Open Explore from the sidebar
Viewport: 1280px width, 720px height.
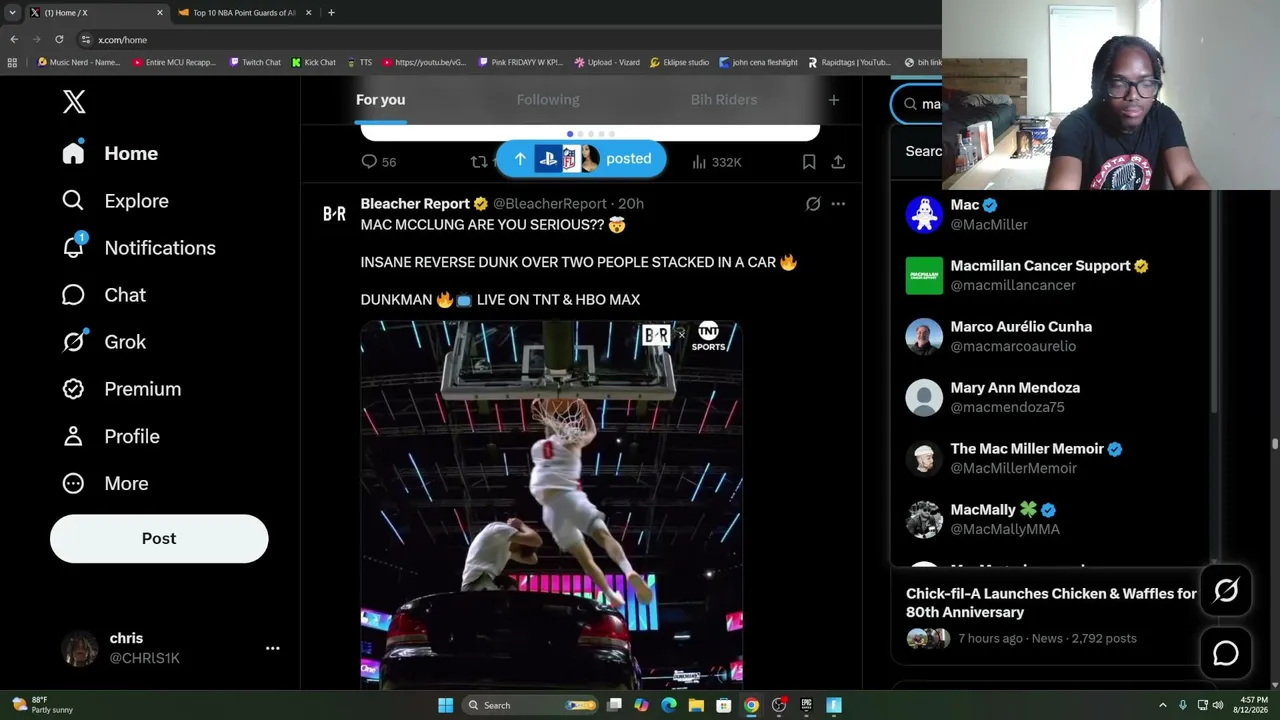115,201
